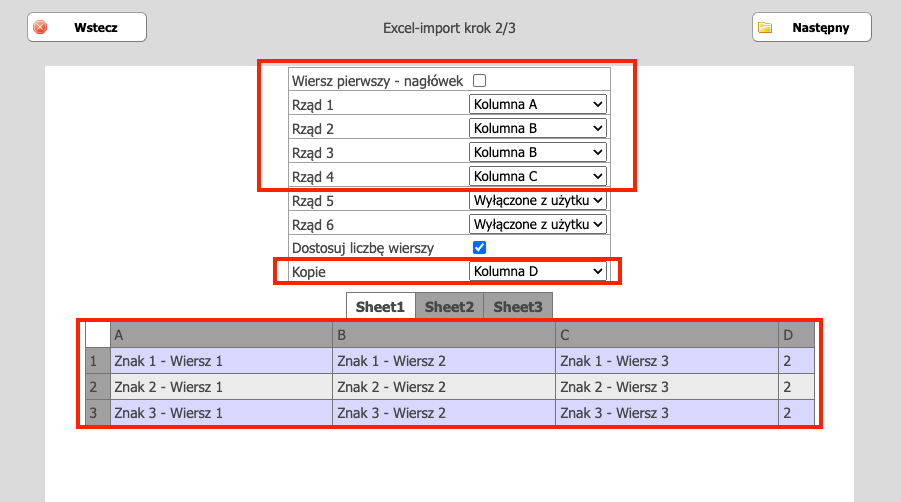The width and height of the screenshot is (901, 502).
Task: Select cell 'Znak 2 - Wiersz 2'
Action: [x=443, y=387]
